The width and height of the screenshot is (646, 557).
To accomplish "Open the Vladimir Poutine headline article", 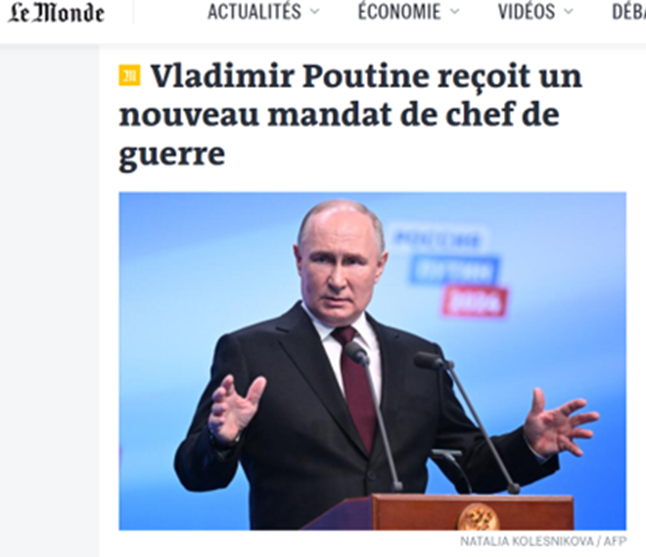I will [x=350, y=115].
